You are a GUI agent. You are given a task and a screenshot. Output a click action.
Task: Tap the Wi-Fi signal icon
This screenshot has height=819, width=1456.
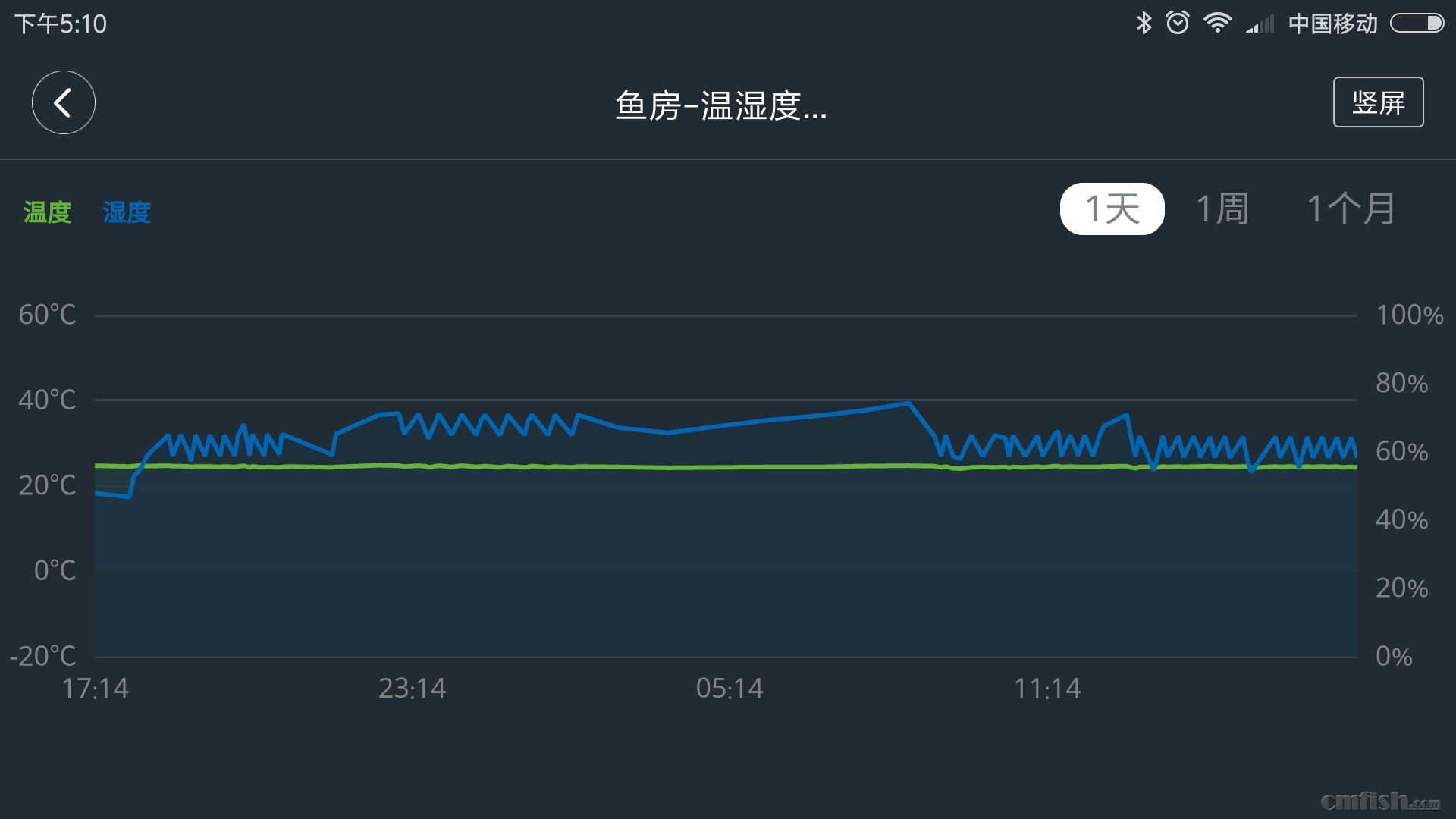(x=1217, y=23)
